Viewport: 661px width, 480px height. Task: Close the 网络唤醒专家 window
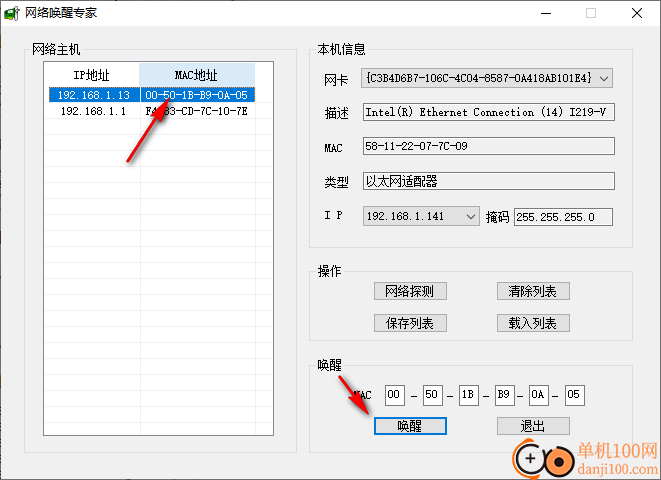(637, 13)
